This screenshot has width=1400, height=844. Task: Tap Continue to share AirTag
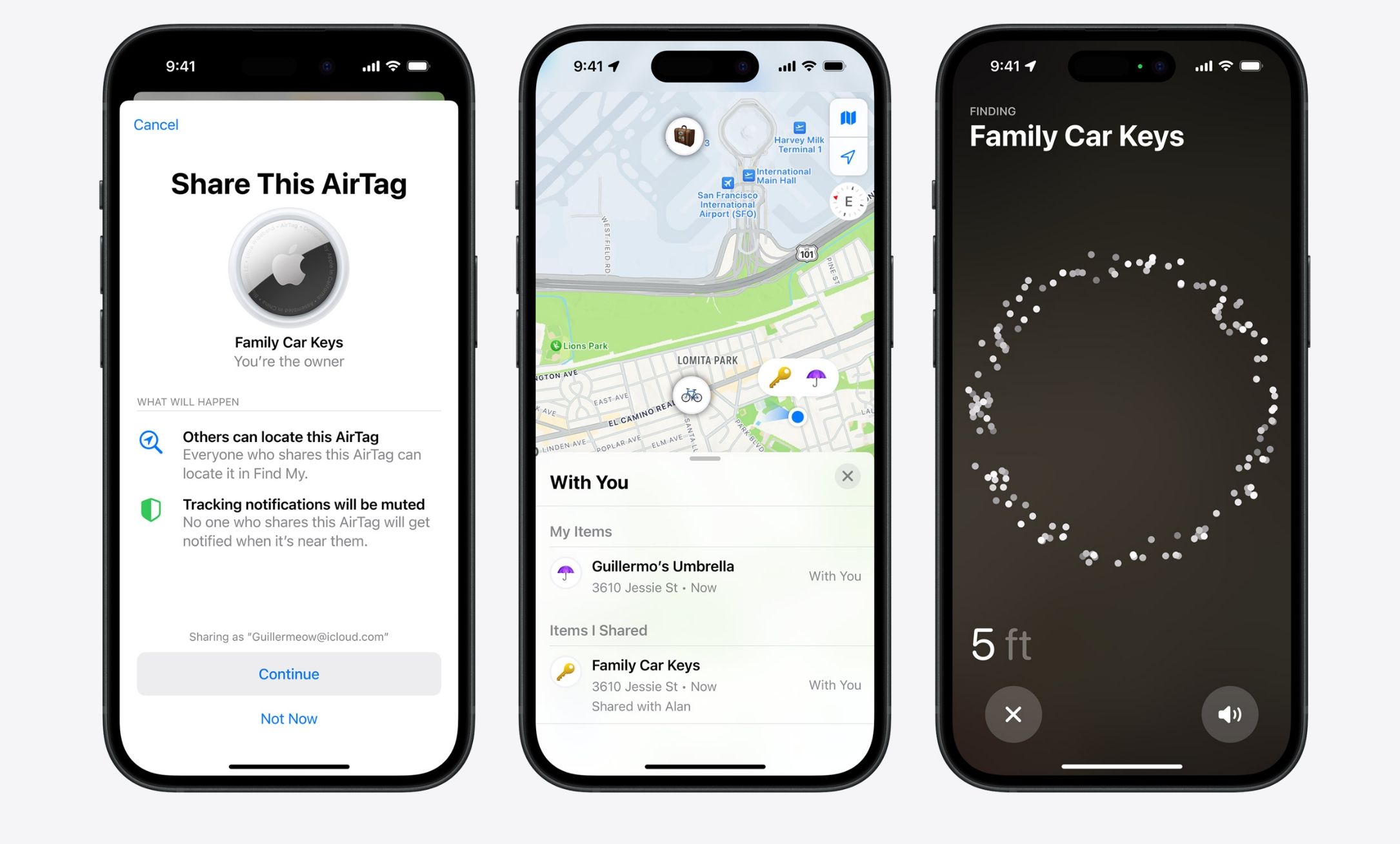288,673
